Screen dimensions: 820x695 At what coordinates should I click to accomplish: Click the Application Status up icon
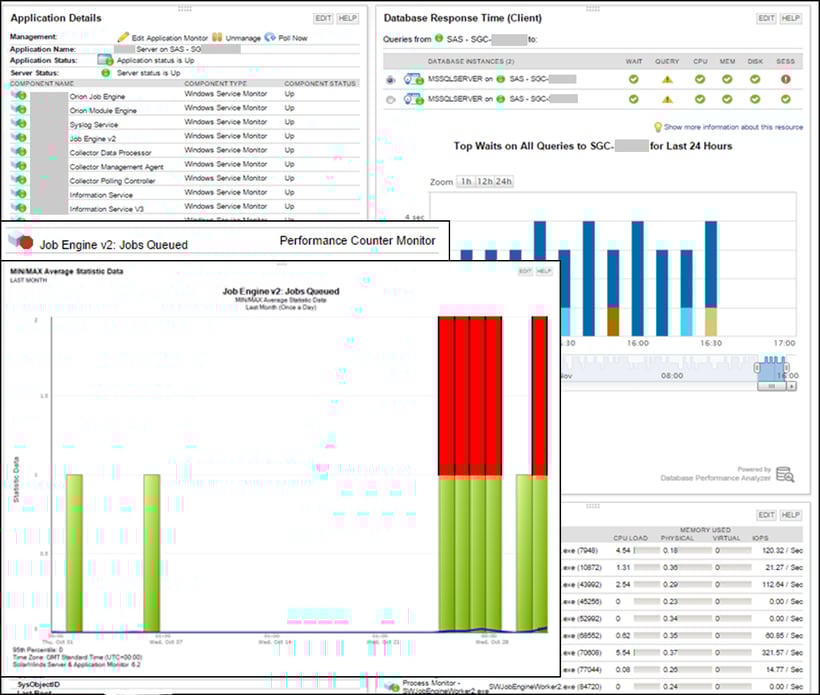click(106, 60)
